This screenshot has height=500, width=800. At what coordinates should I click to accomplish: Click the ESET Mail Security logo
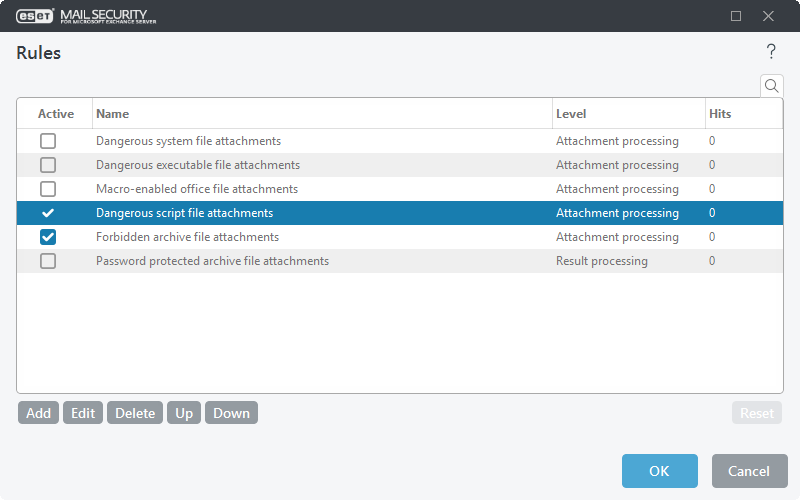[x=85, y=16]
